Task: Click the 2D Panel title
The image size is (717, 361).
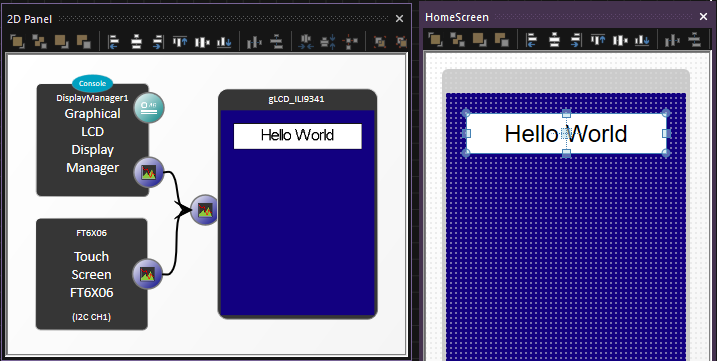Action: (x=29, y=19)
